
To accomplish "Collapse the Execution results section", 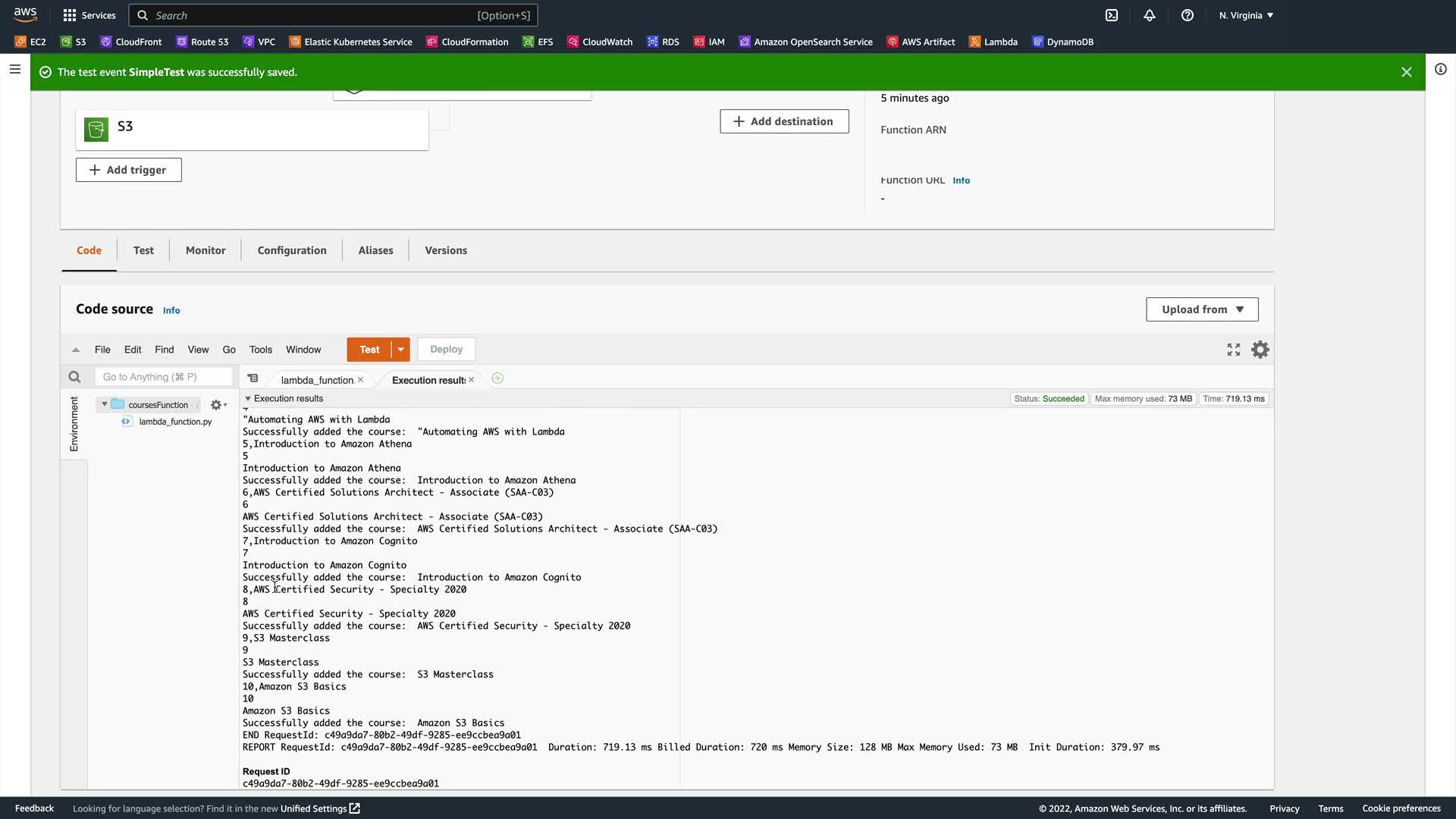I will (x=247, y=398).
